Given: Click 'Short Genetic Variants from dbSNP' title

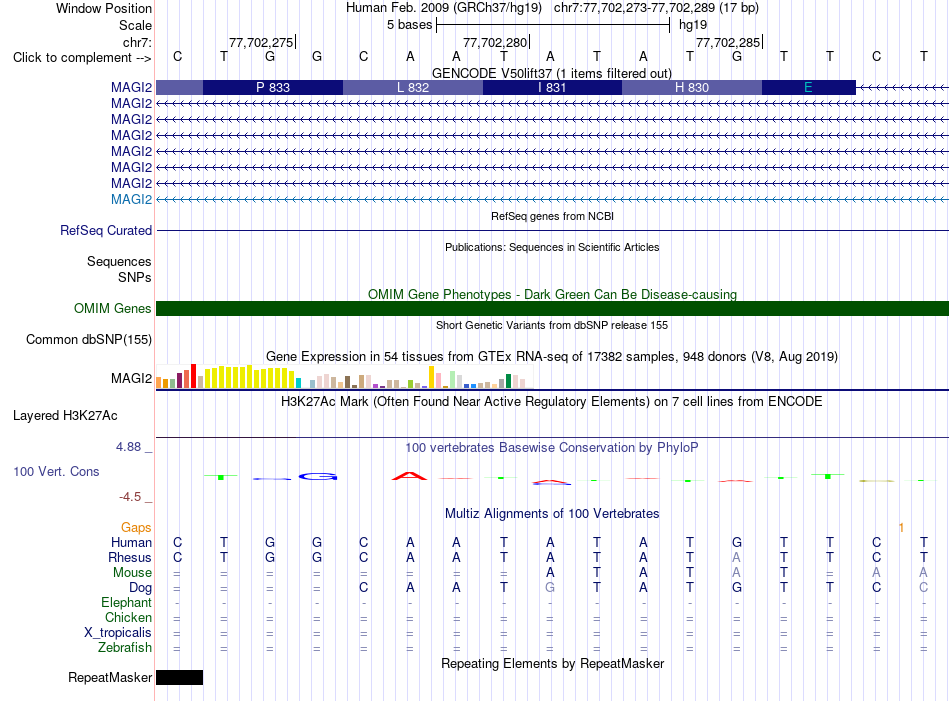Looking at the screenshot, I should [552, 325].
